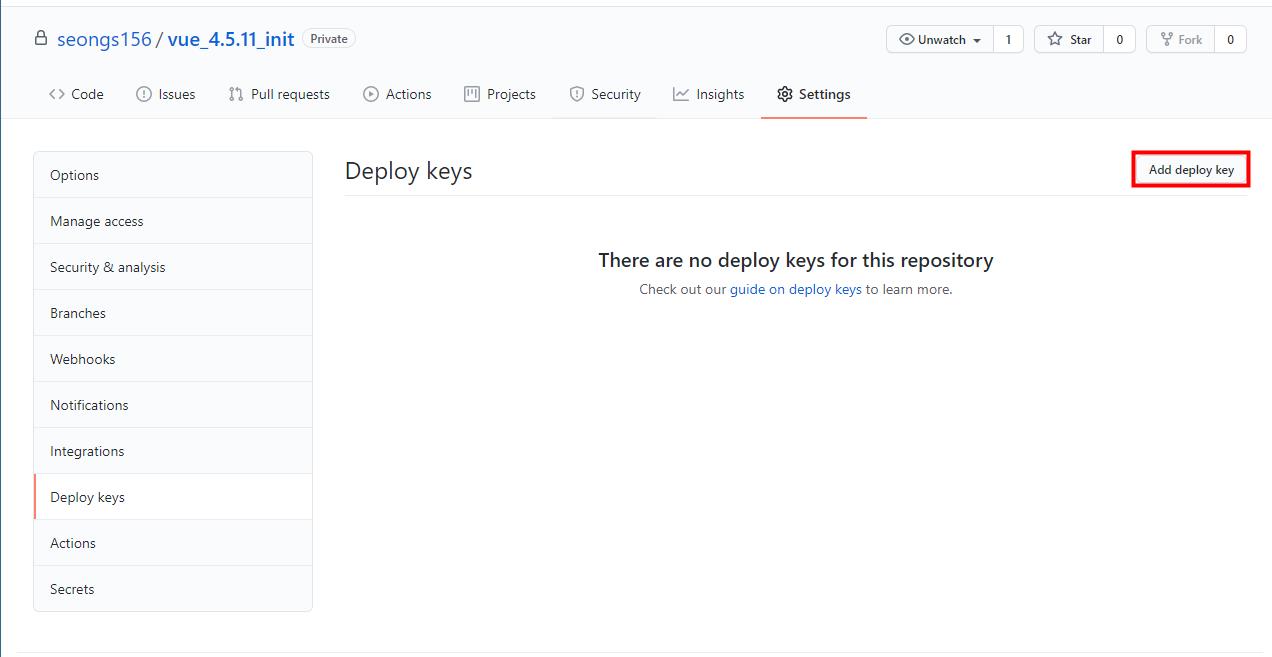This screenshot has width=1272, height=657.
Task: Open Manage access settings
Action: coord(96,220)
